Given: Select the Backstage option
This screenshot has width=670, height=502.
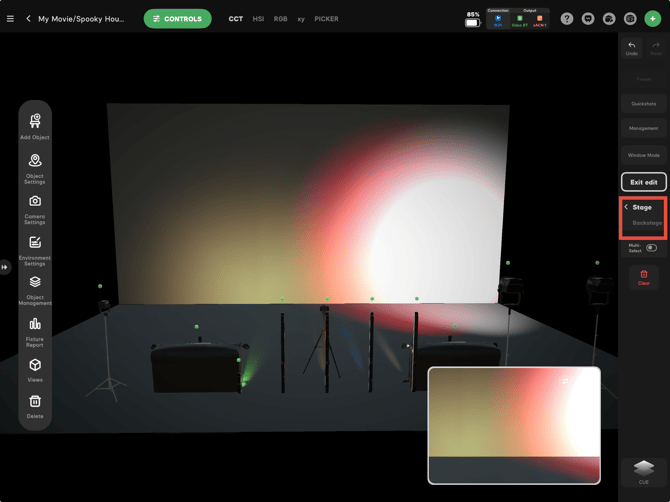Looking at the screenshot, I should 647,223.
